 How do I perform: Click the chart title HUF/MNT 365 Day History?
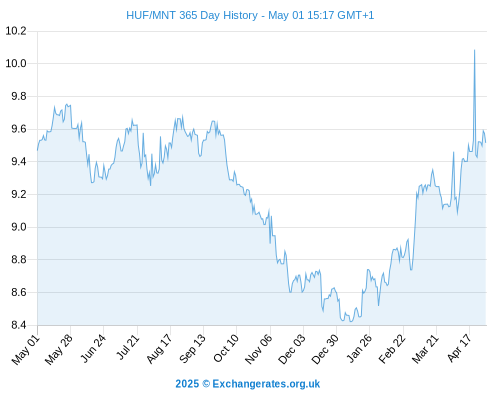tap(192, 15)
